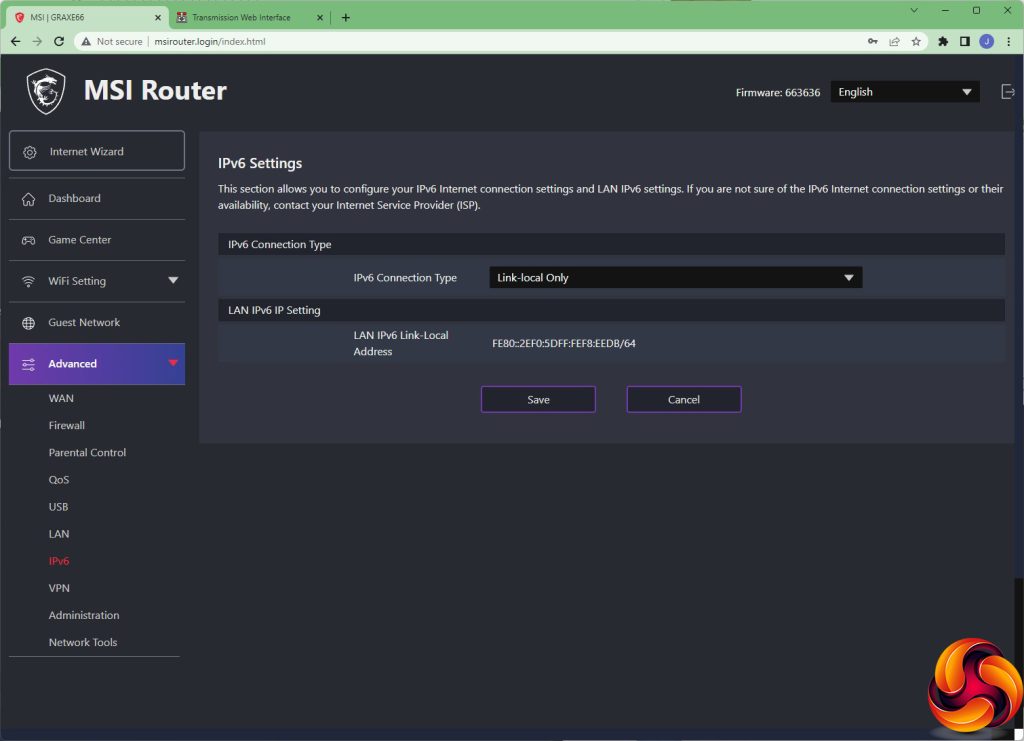1024x741 pixels.
Task: Open Administration settings
Action: [84, 615]
